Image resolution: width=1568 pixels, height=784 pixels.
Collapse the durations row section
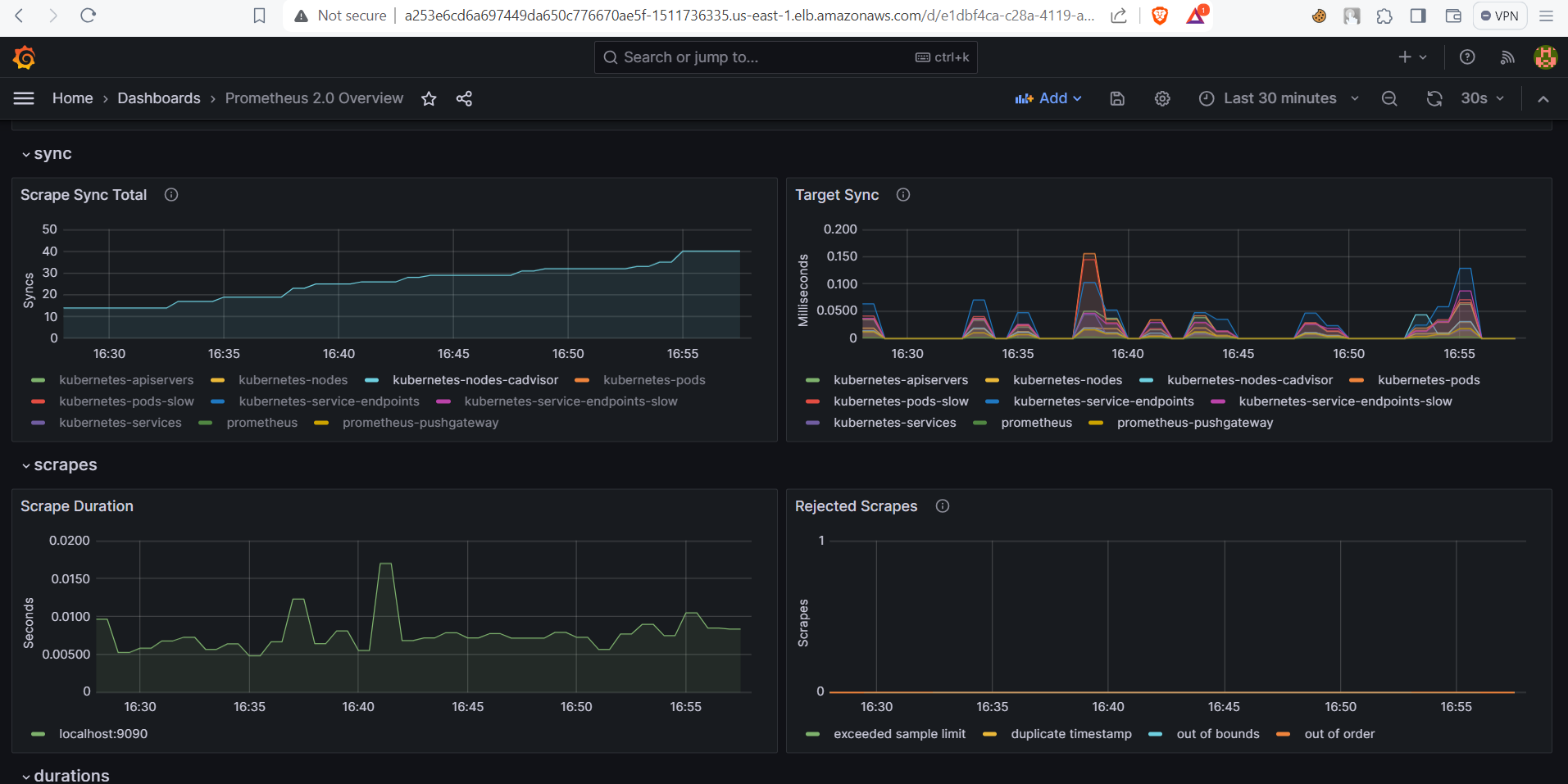point(66,775)
